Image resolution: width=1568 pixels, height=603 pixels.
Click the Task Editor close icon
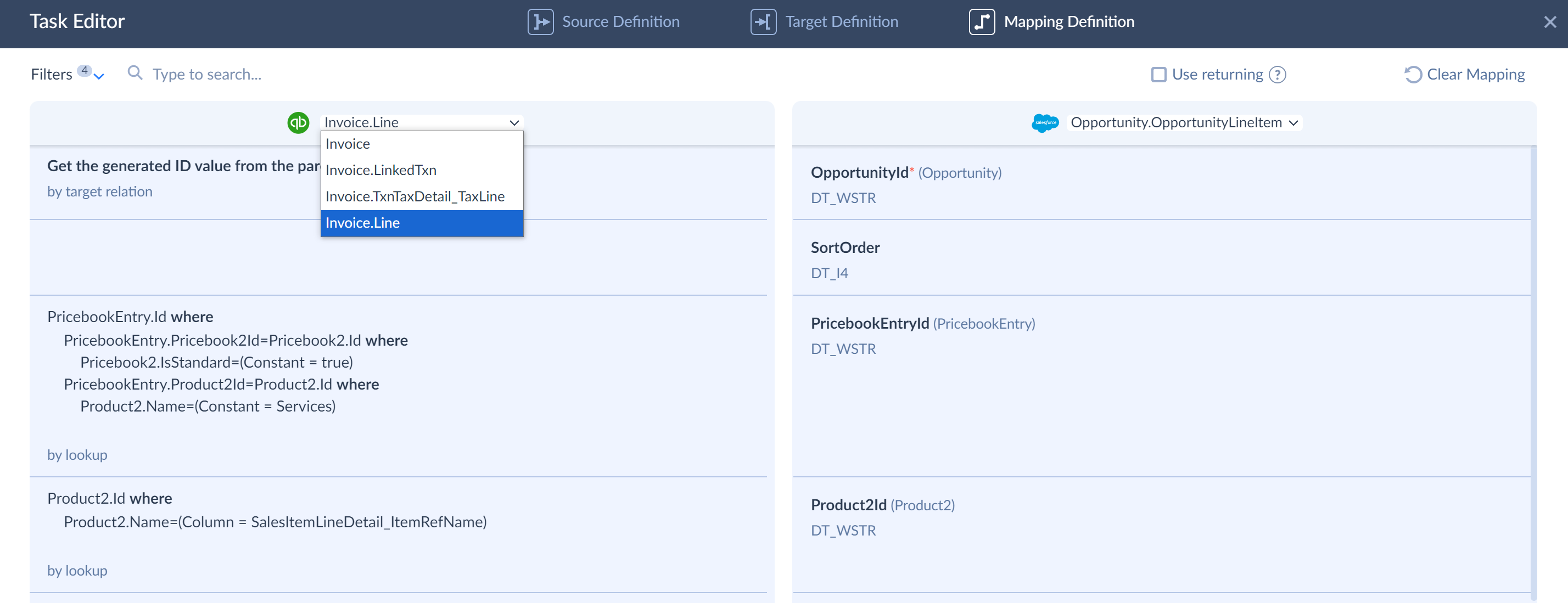tap(1550, 21)
